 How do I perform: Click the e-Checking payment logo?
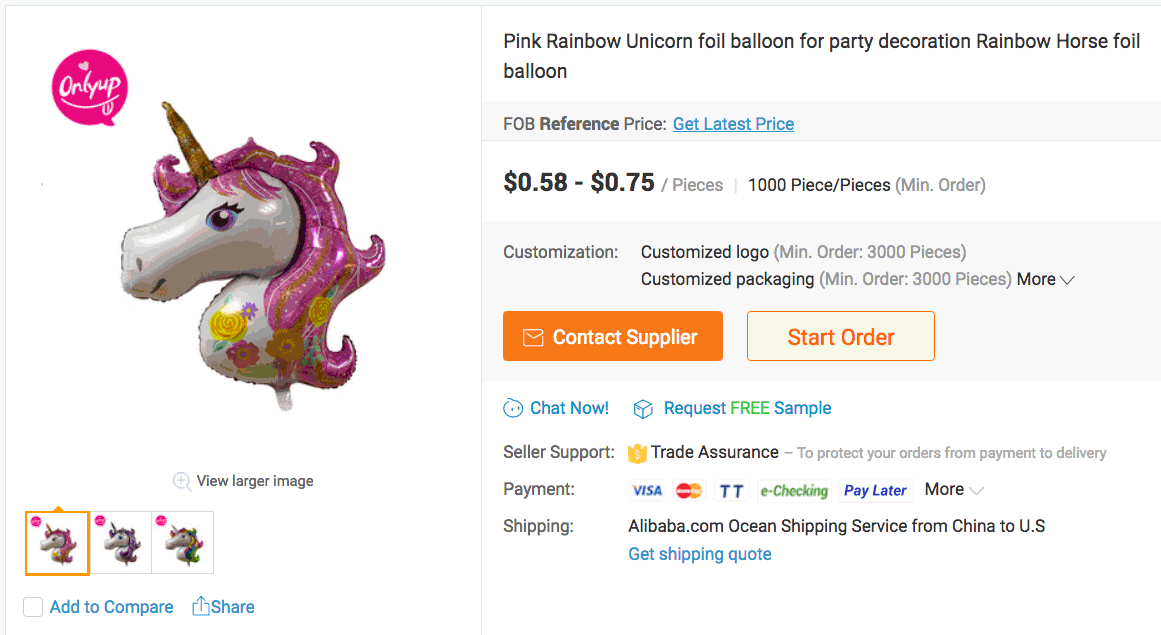click(x=794, y=490)
